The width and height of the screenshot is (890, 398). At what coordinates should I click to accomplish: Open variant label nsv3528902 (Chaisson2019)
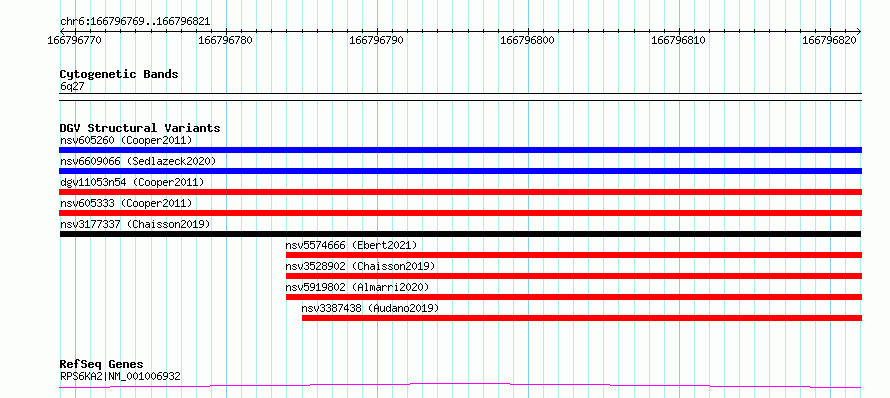[x=360, y=266]
